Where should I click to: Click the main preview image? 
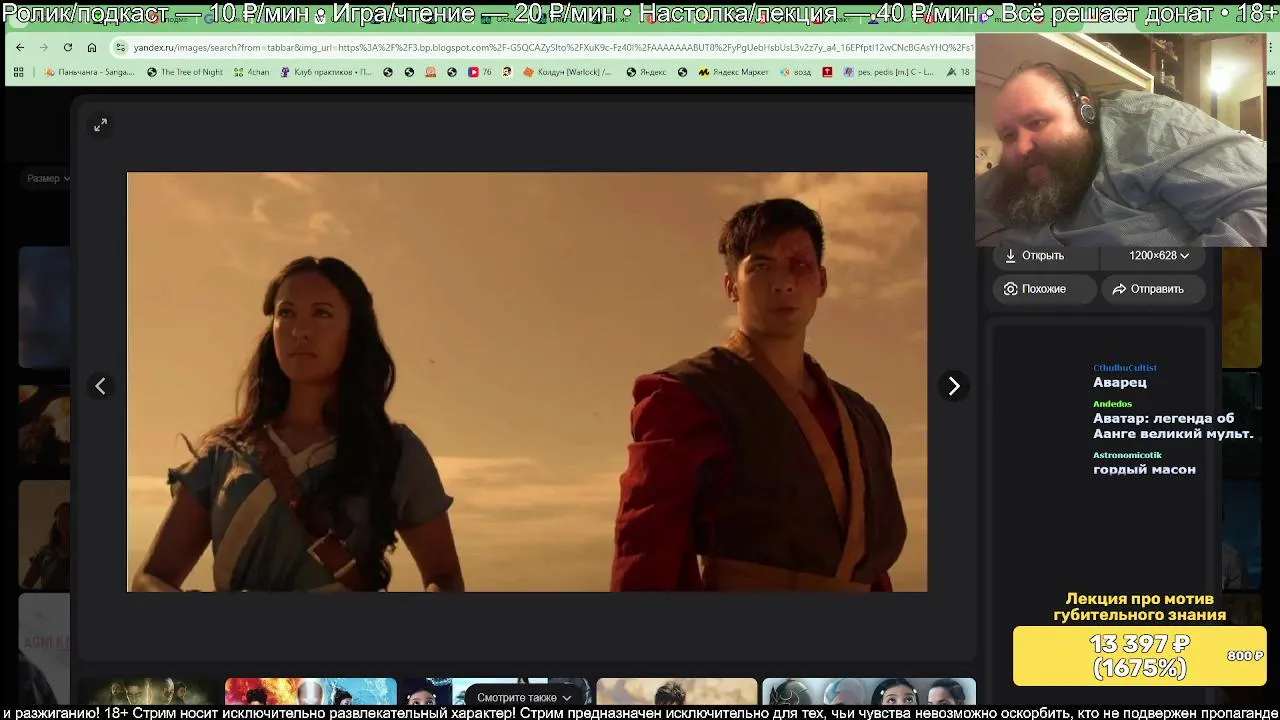(527, 382)
